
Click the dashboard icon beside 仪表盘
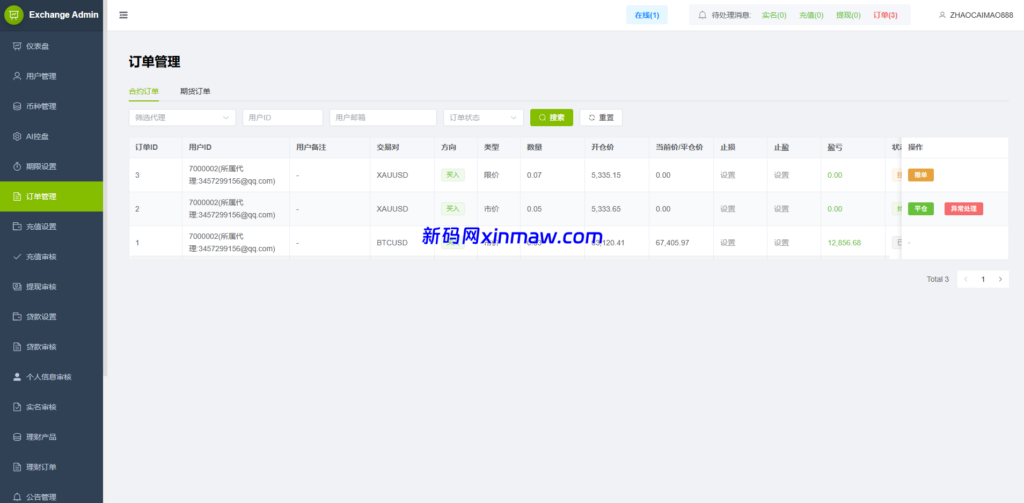[17, 46]
